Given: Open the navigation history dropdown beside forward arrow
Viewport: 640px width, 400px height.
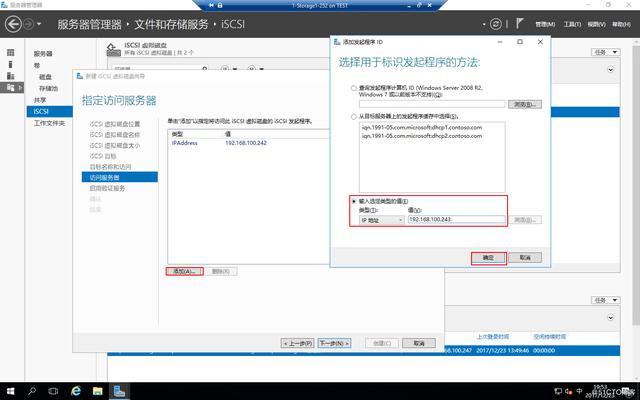Looking at the screenshot, I should tap(39, 24).
